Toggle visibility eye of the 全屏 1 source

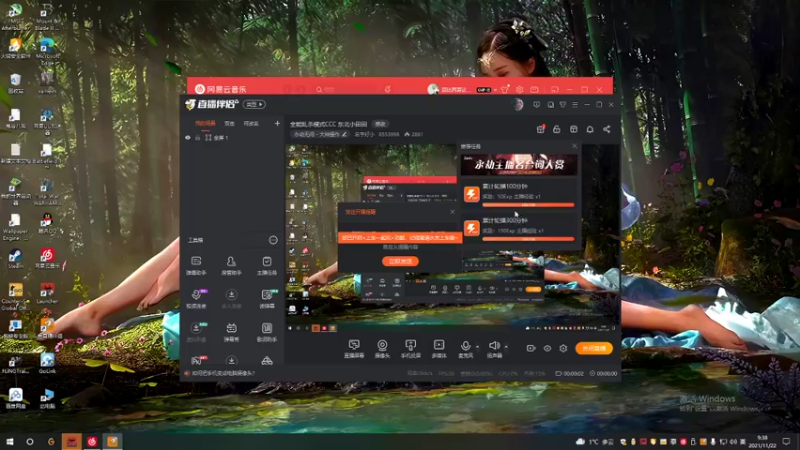(x=188, y=138)
